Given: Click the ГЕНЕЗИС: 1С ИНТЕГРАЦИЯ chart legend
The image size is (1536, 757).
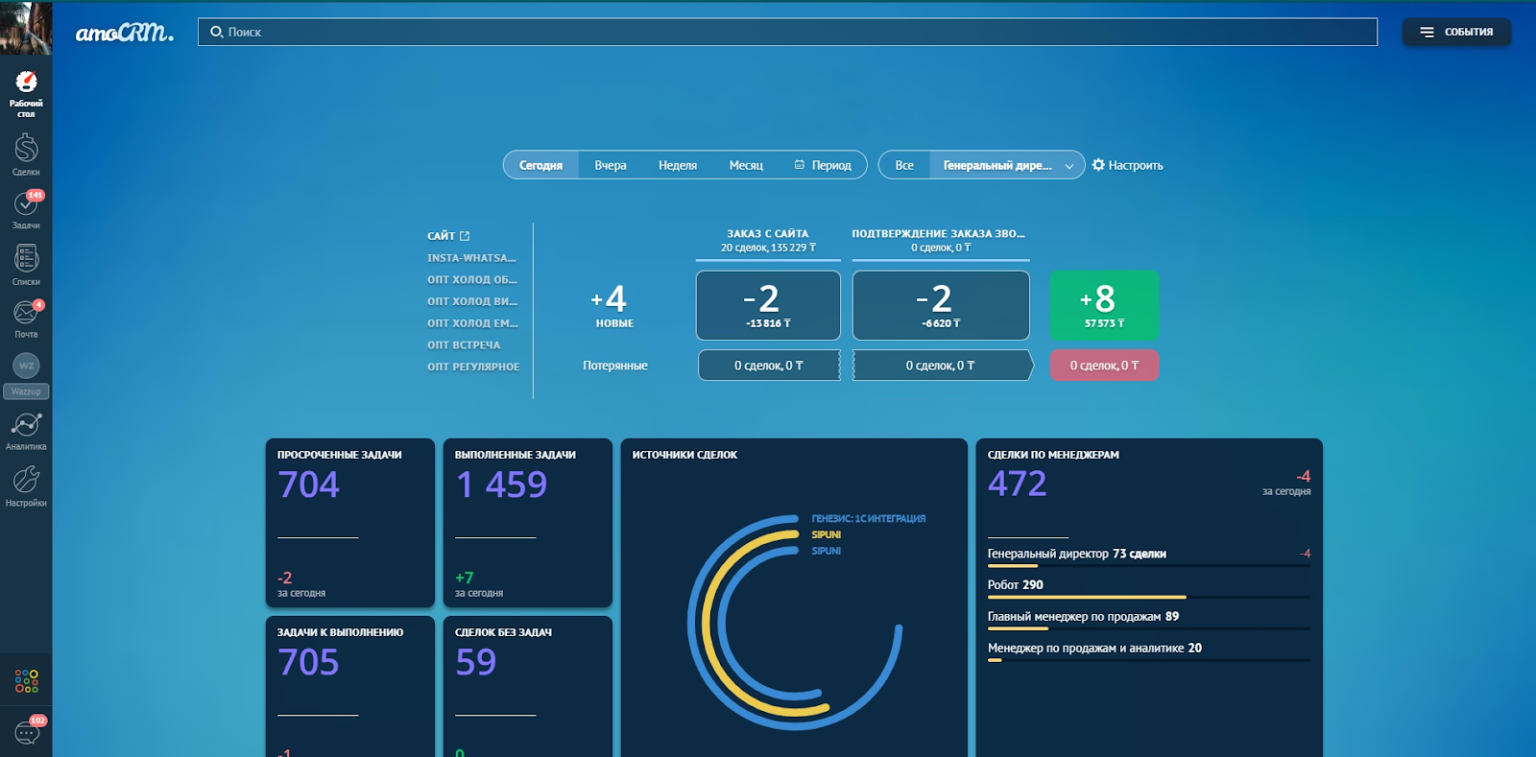Looking at the screenshot, I should (x=868, y=518).
